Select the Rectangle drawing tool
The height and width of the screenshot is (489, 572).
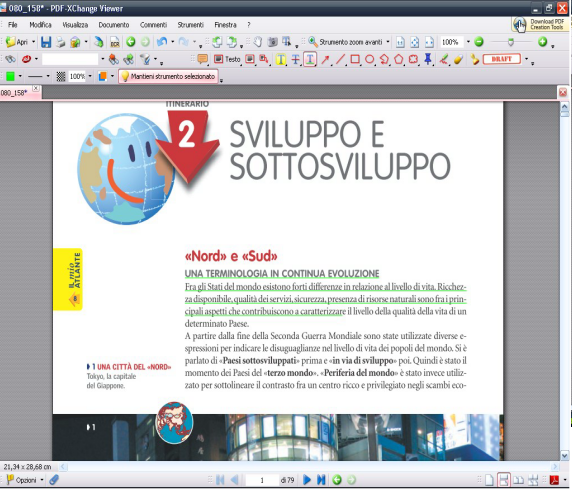point(355,59)
